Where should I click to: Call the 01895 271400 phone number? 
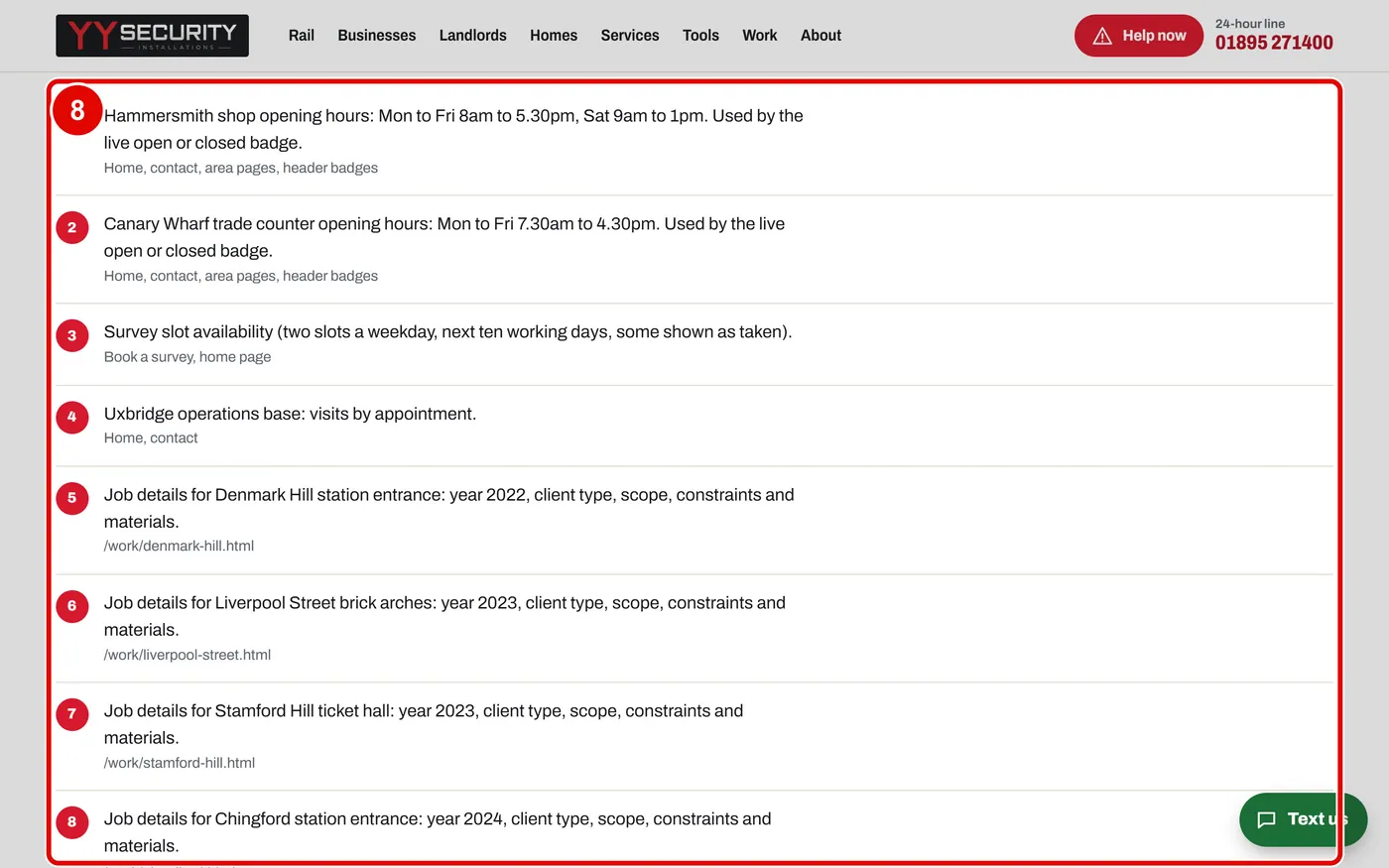(x=1274, y=43)
